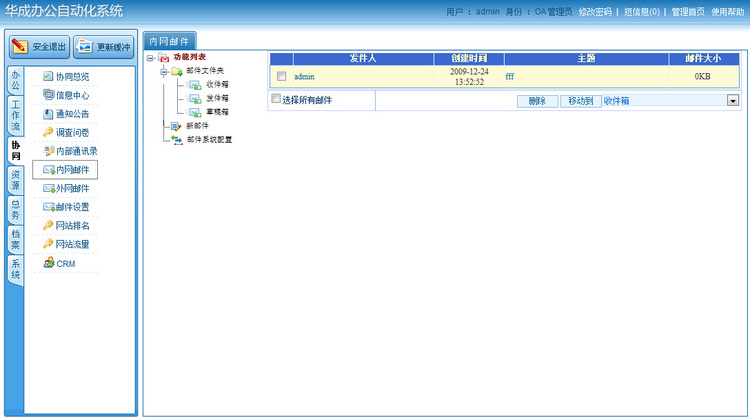The width and height of the screenshot is (750, 420).
Task: Select 新邮件 in the tree
Action: click(x=197, y=126)
